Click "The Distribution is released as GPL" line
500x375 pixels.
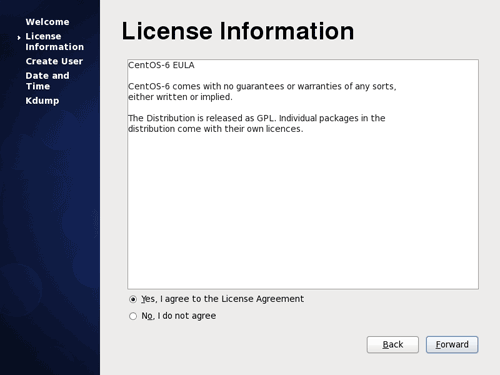pyautogui.click(x=257, y=118)
